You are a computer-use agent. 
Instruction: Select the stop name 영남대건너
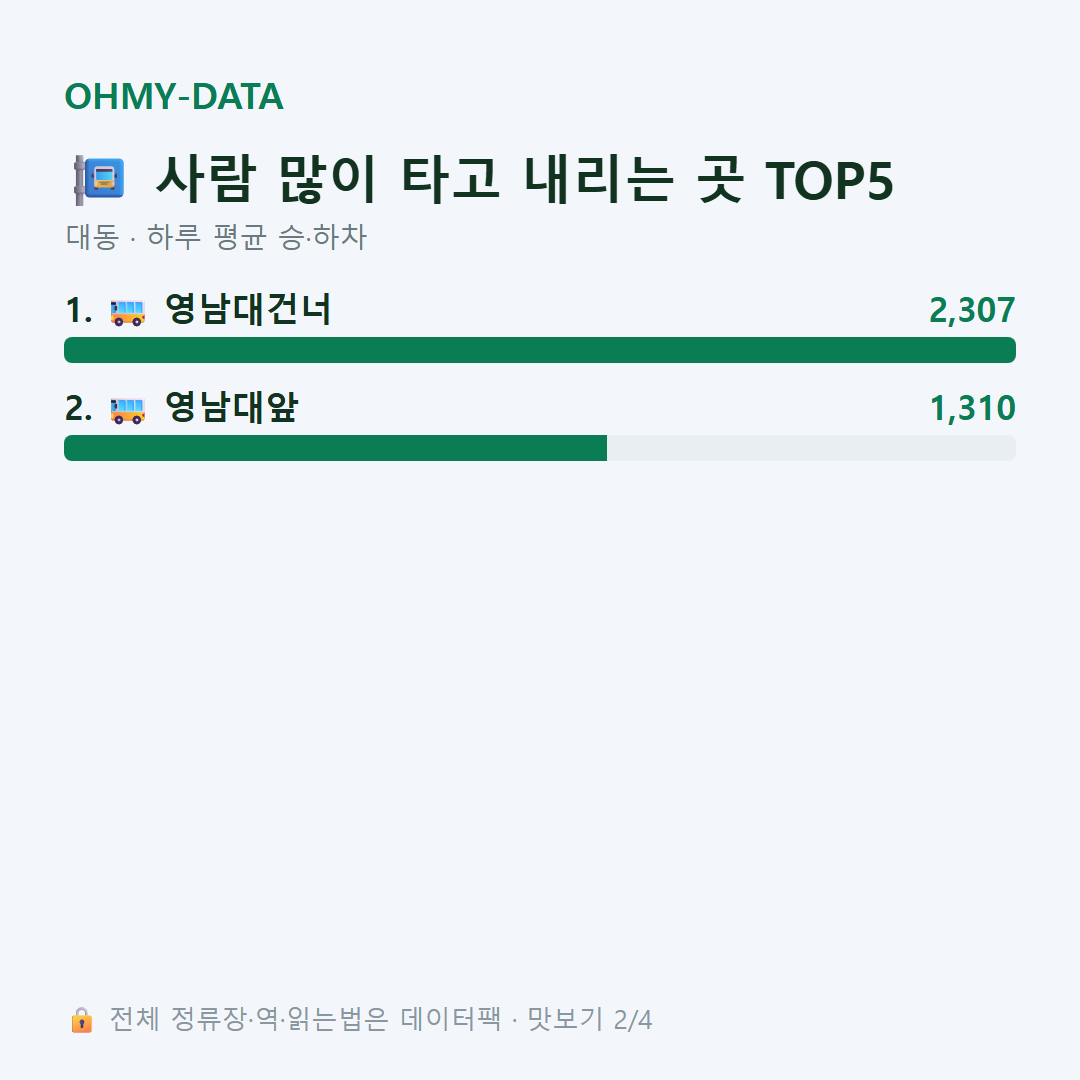[248, 309]
